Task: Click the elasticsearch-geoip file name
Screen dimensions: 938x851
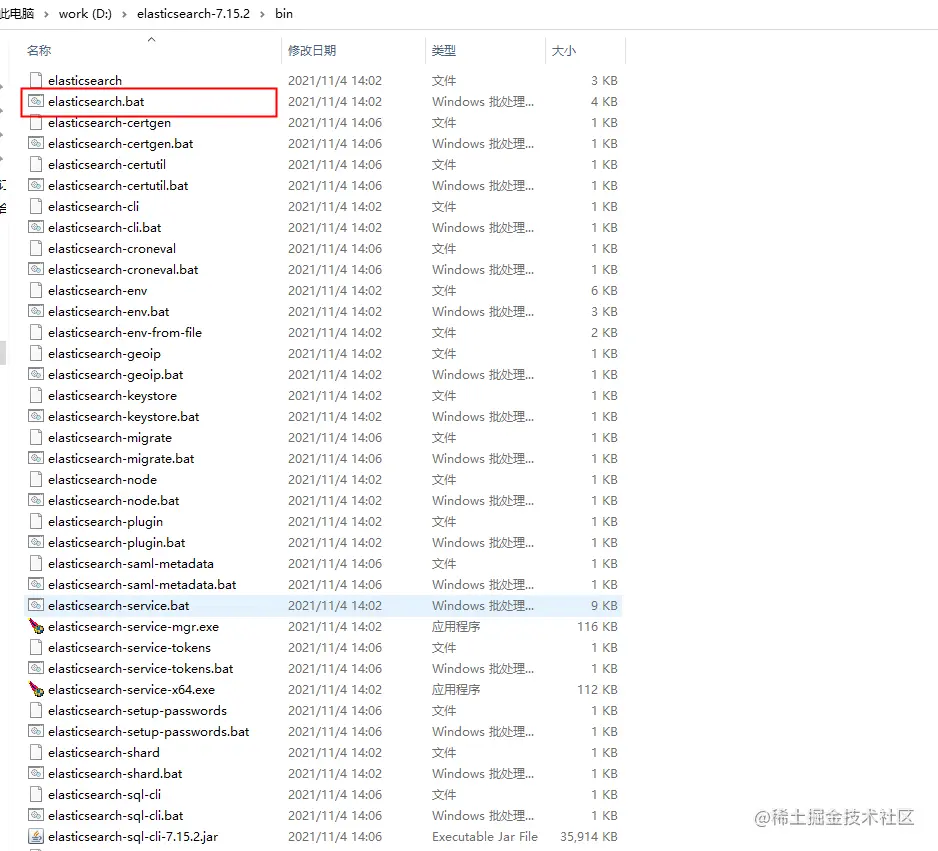Action: click(104, 353)
